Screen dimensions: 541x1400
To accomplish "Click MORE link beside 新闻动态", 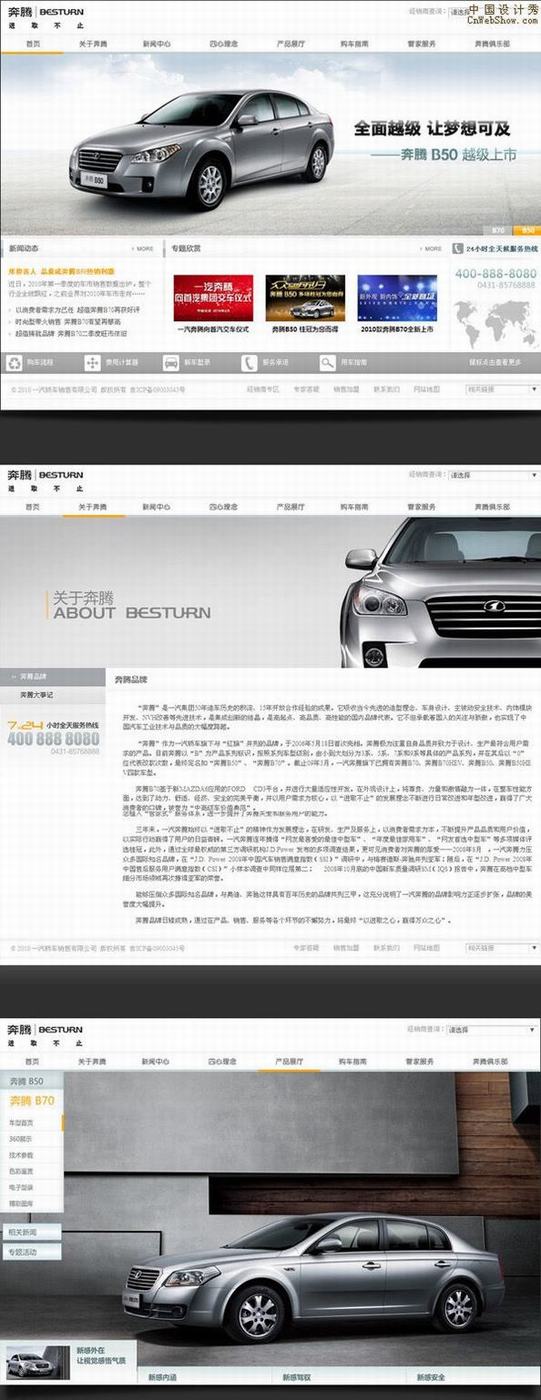I will tap(143, 248).
